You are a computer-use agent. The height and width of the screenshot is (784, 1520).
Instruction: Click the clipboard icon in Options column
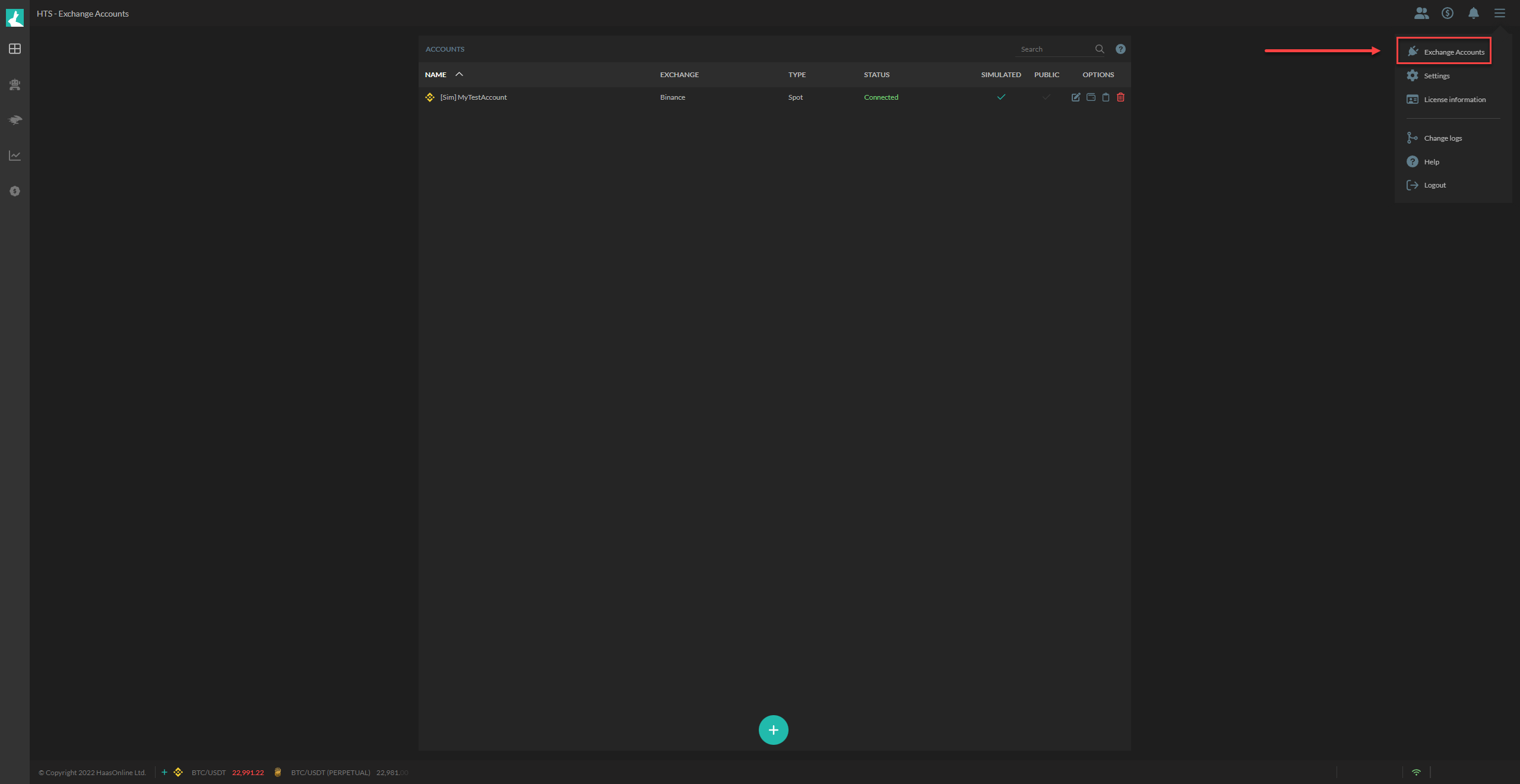click(1106, 97)
